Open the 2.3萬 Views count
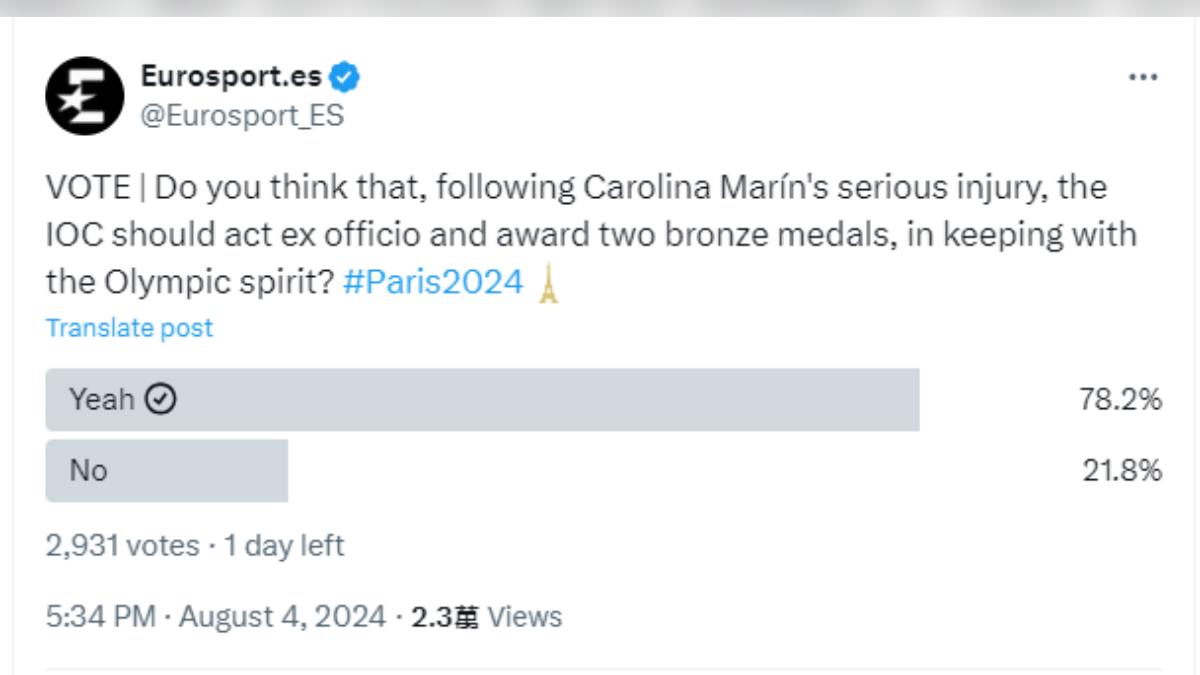Screen dimensions: 1200x675 (487, 617)
